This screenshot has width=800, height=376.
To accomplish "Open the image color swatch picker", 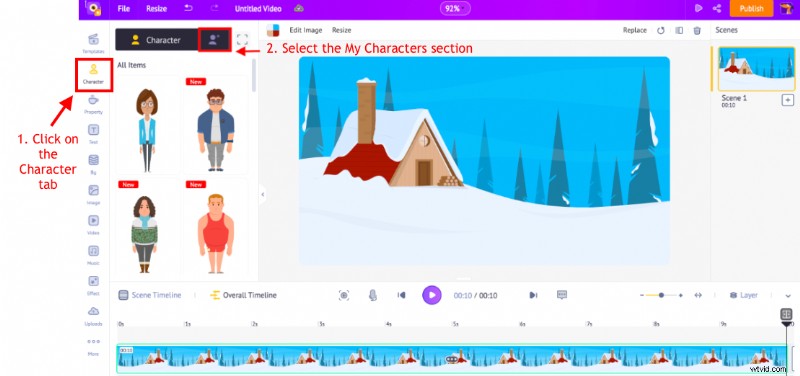I will pos(273,30).
